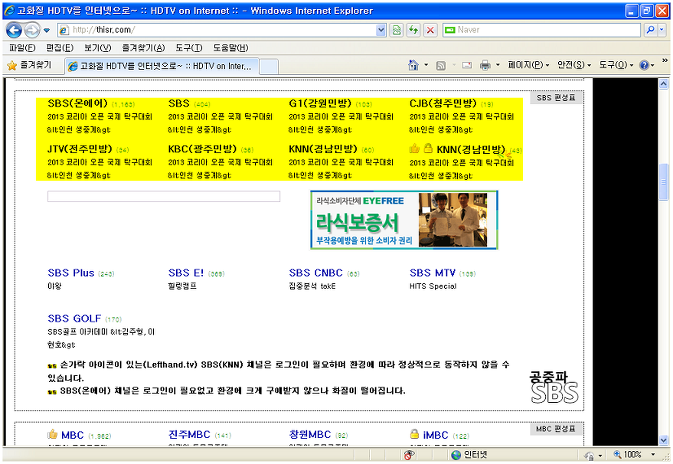Click the vertical scrollbar down arrow
The image size is (673, 464).
[x=664, y=440]
